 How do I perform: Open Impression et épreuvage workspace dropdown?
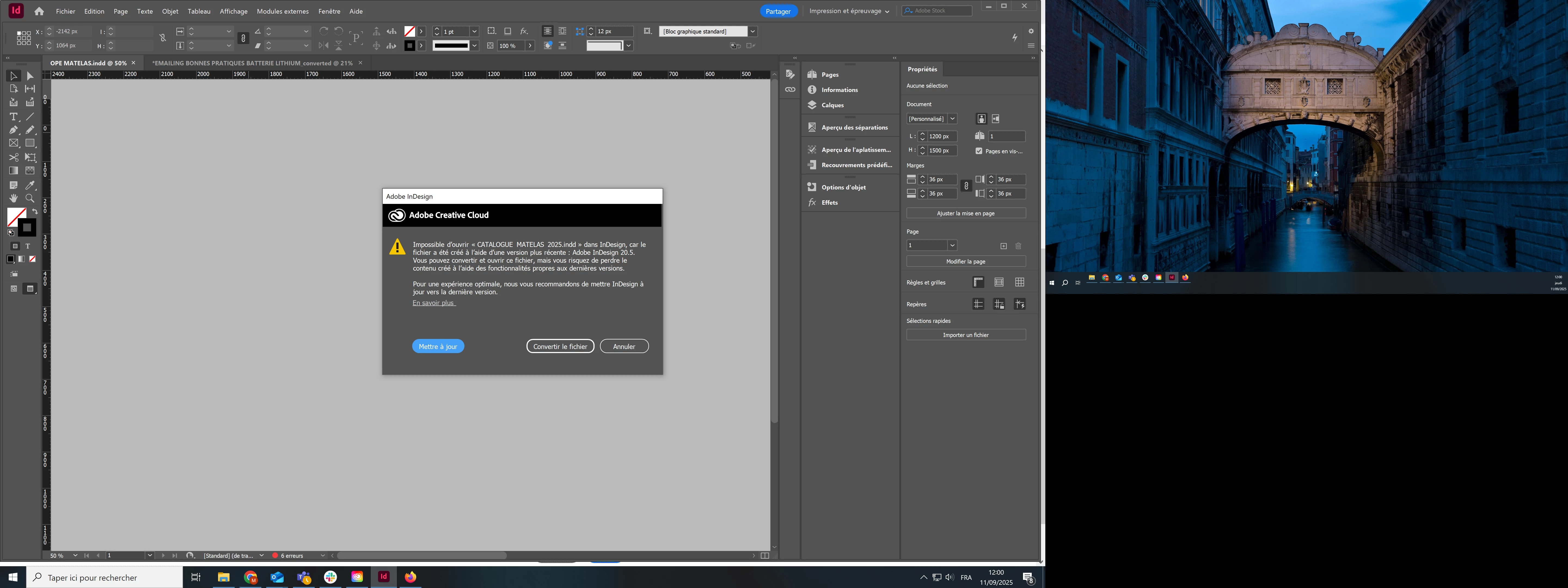coord(849,11)
